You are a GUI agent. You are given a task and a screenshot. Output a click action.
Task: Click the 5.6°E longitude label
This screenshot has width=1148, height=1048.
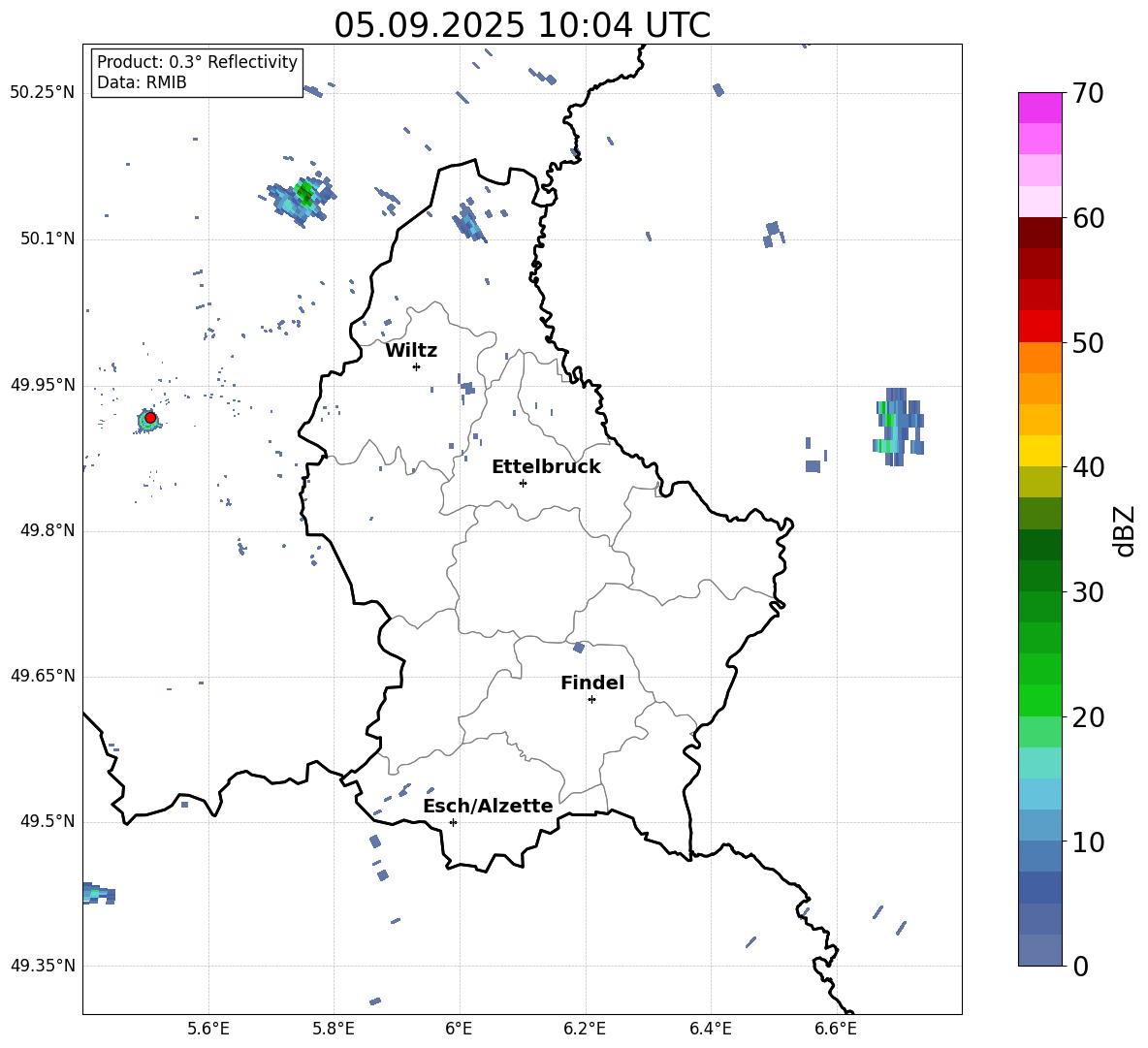[x=208, y=1029]
